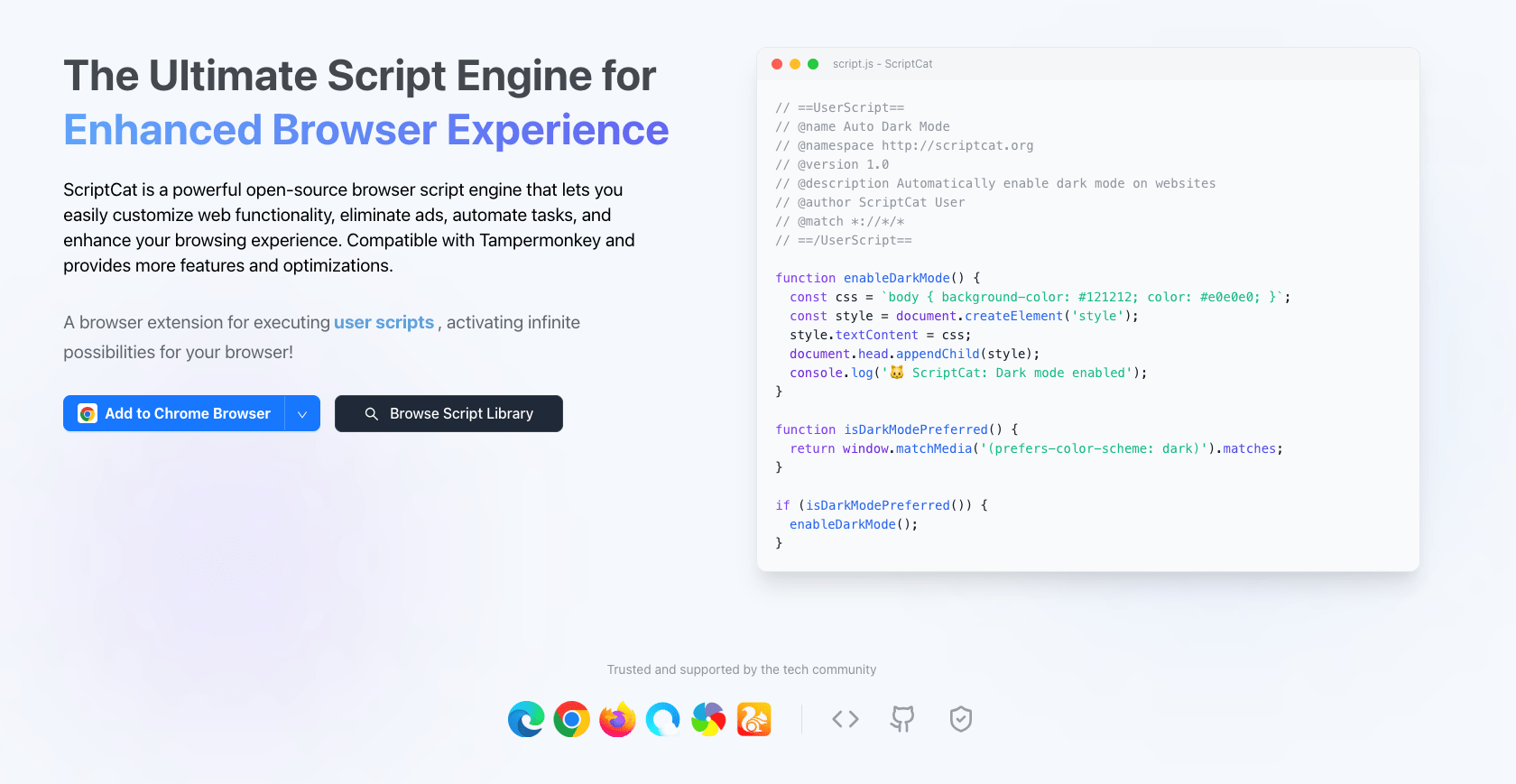Click 'function enableDarkMode() {' code line
Viewport: 1516px width, 784px height.
pyautogui.click(x=878, y=278)
